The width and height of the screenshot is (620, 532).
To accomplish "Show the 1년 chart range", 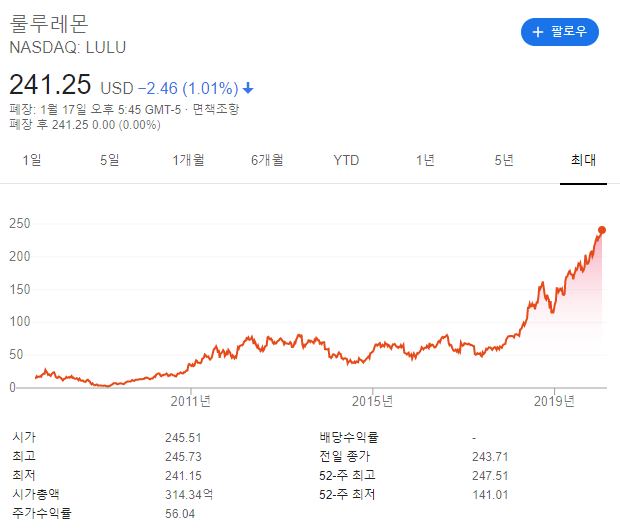I will pyautogui.click(x=425, y=160).
